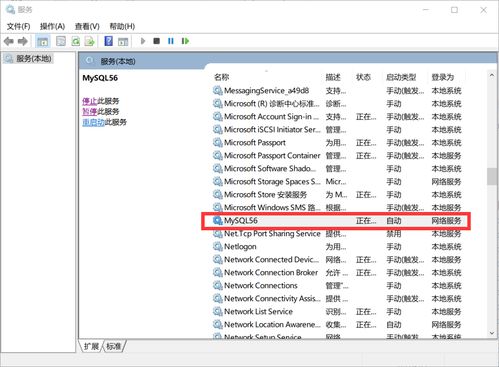The height and width of the screenshot is (367, 499).
Task: Open the 文件(F) menu
Action: [18, 26]
